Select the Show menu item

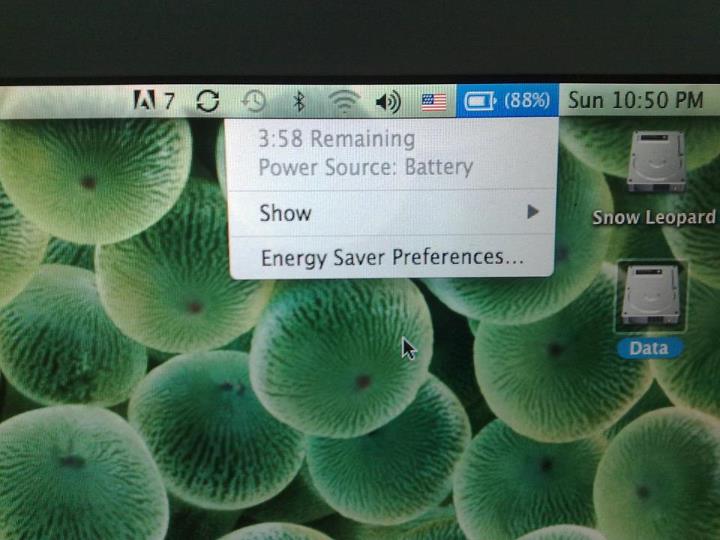click(x=286, y=213)
